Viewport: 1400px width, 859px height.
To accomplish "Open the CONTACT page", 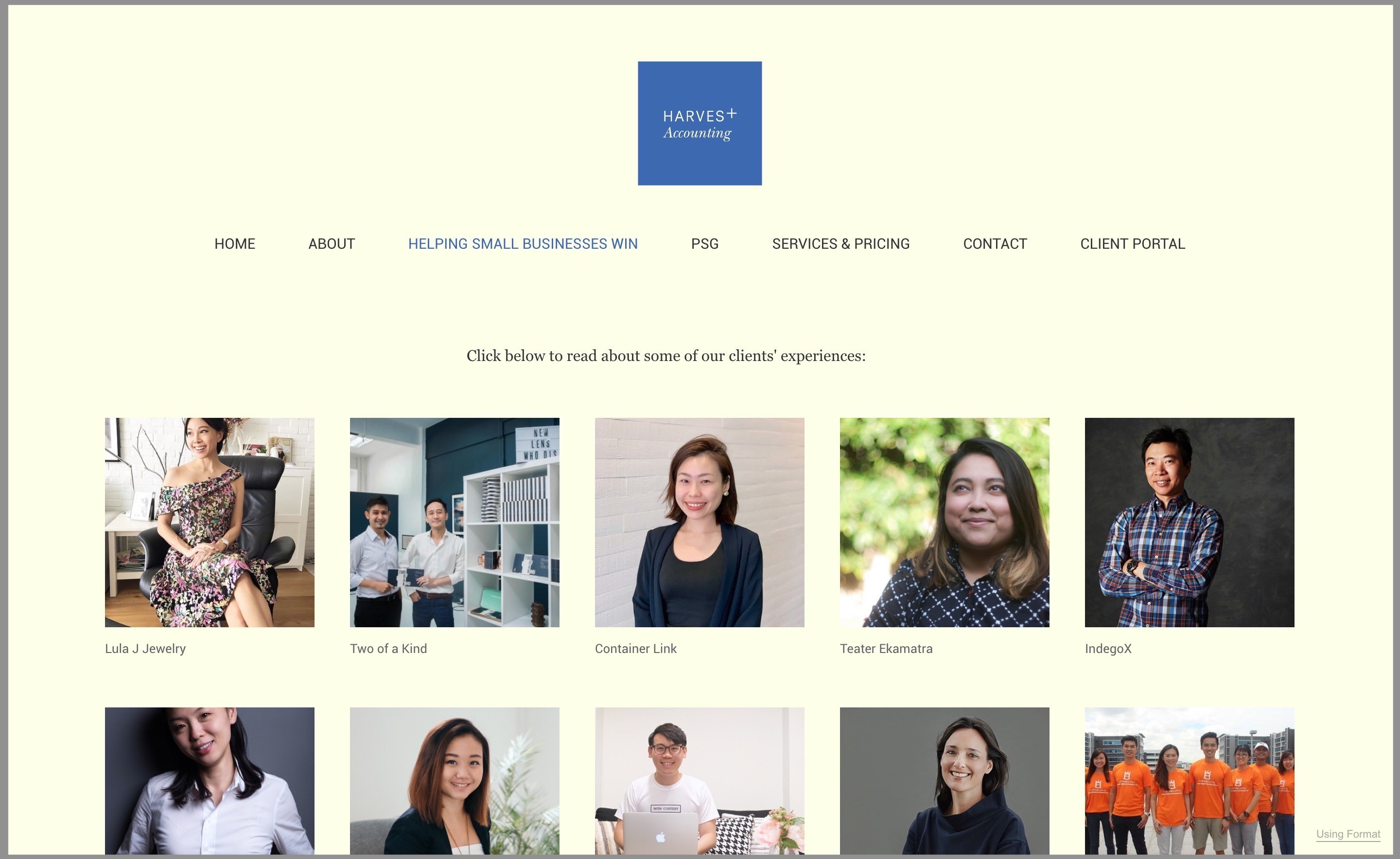I will [995, 244].
